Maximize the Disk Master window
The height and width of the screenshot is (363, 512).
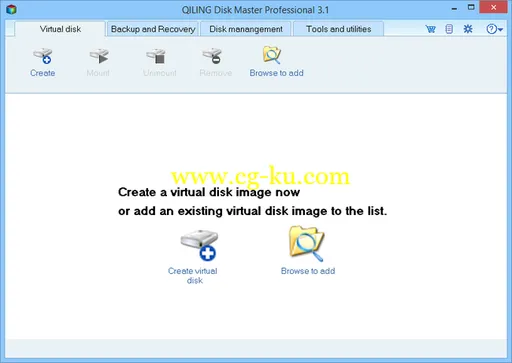(x=471, y=8)
